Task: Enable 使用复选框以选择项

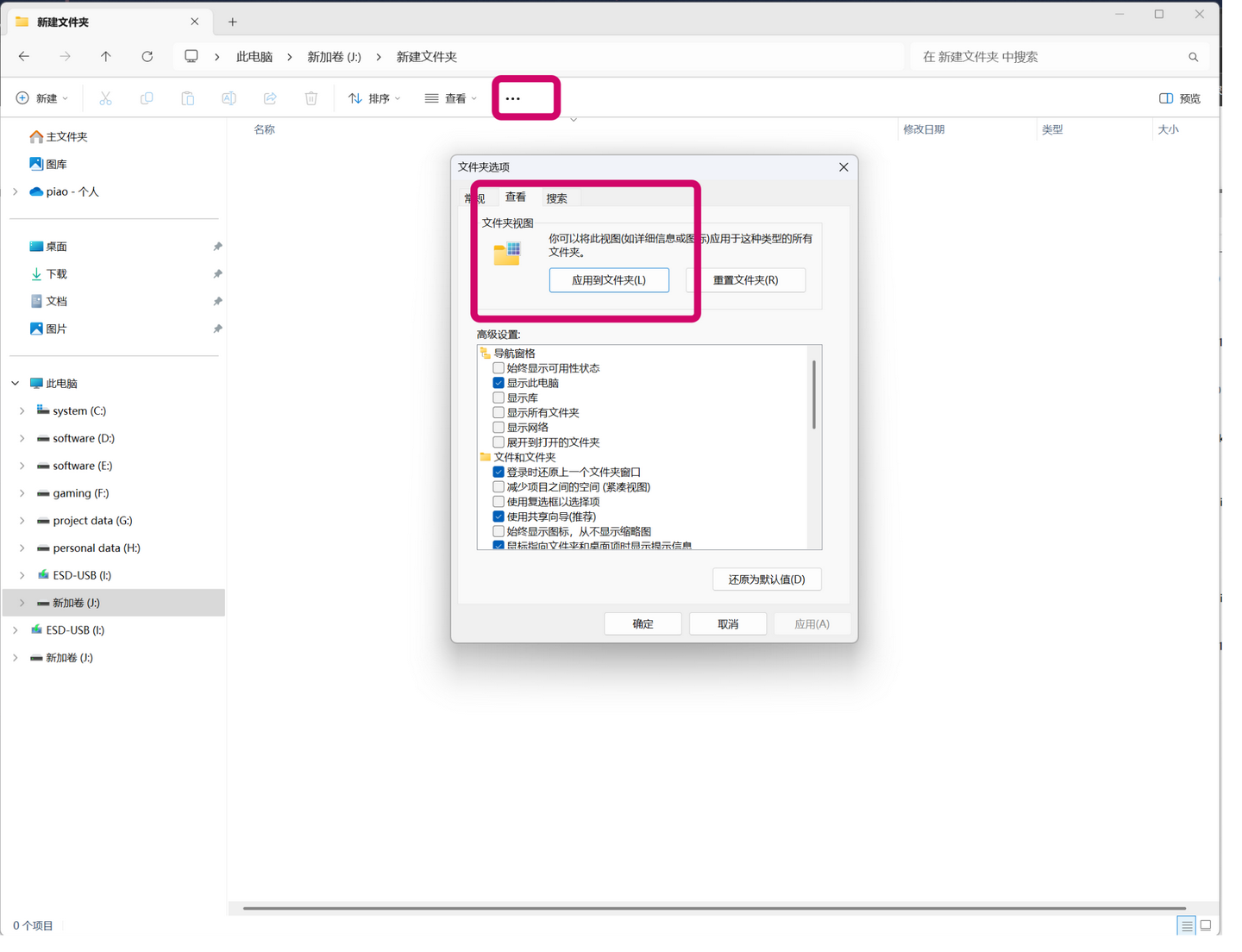Action: click(x=499, y=501)
